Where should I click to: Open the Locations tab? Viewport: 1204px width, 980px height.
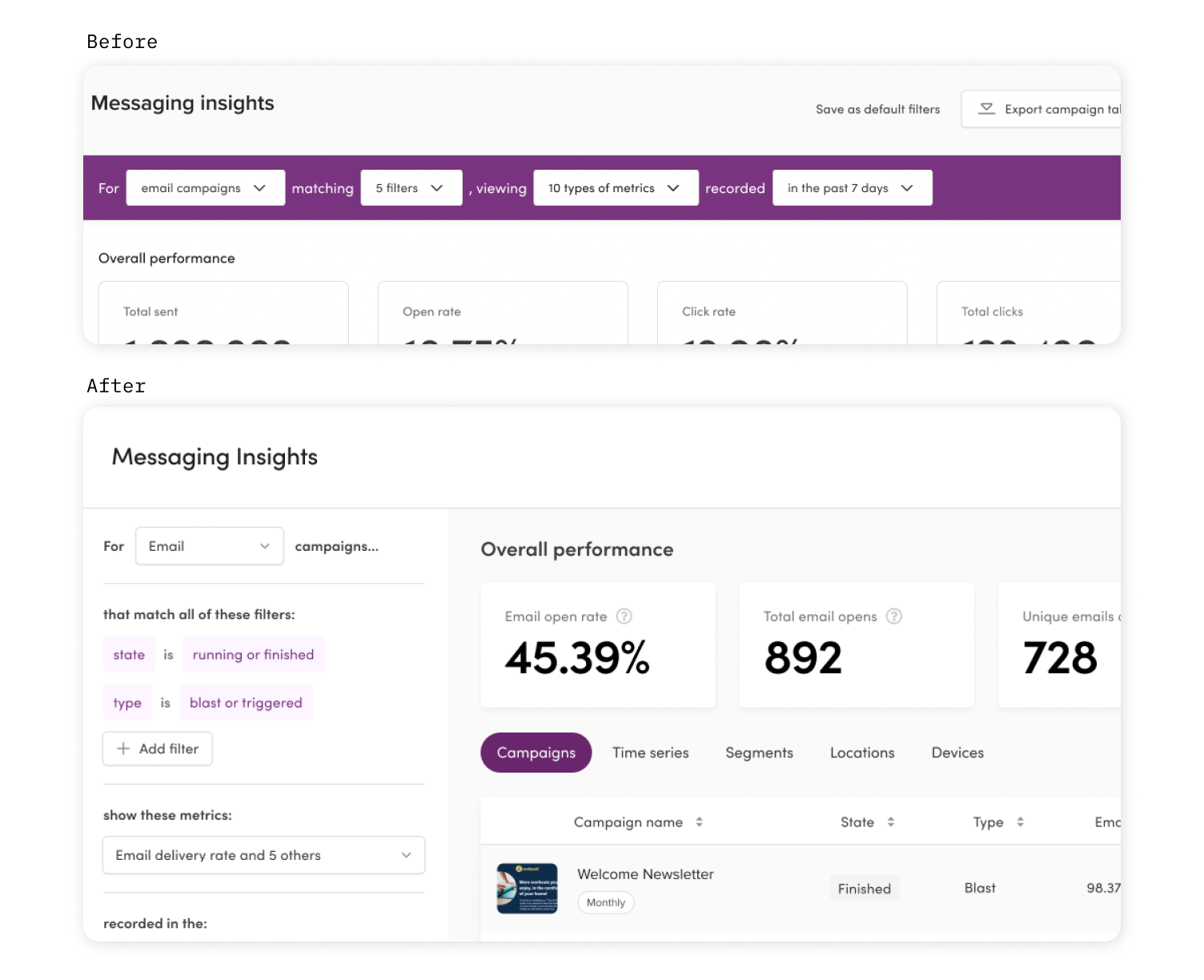(862, 753)
